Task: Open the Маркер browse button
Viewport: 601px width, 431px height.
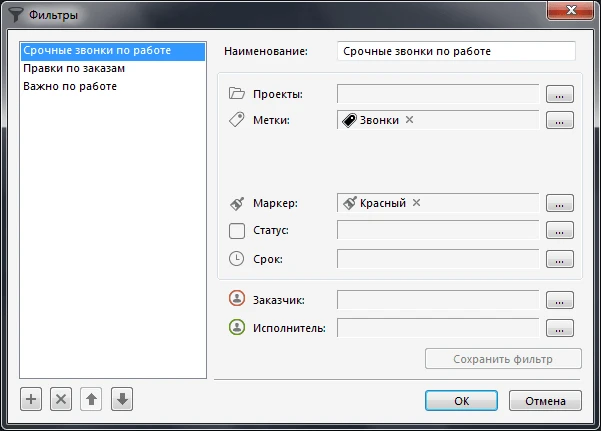Action: (560, 203)
